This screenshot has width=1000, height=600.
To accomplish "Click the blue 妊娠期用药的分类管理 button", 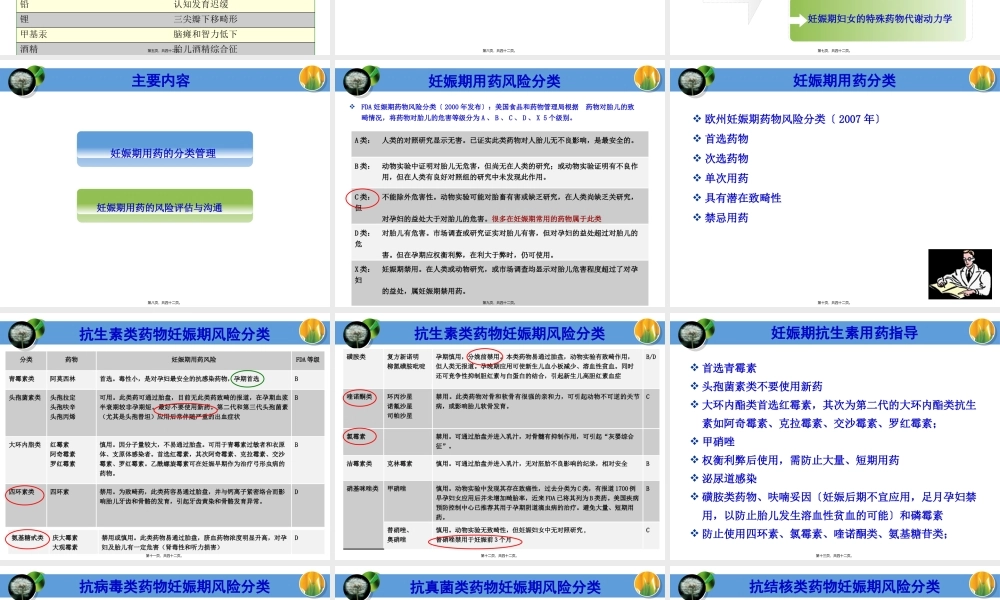I will 163,153.
